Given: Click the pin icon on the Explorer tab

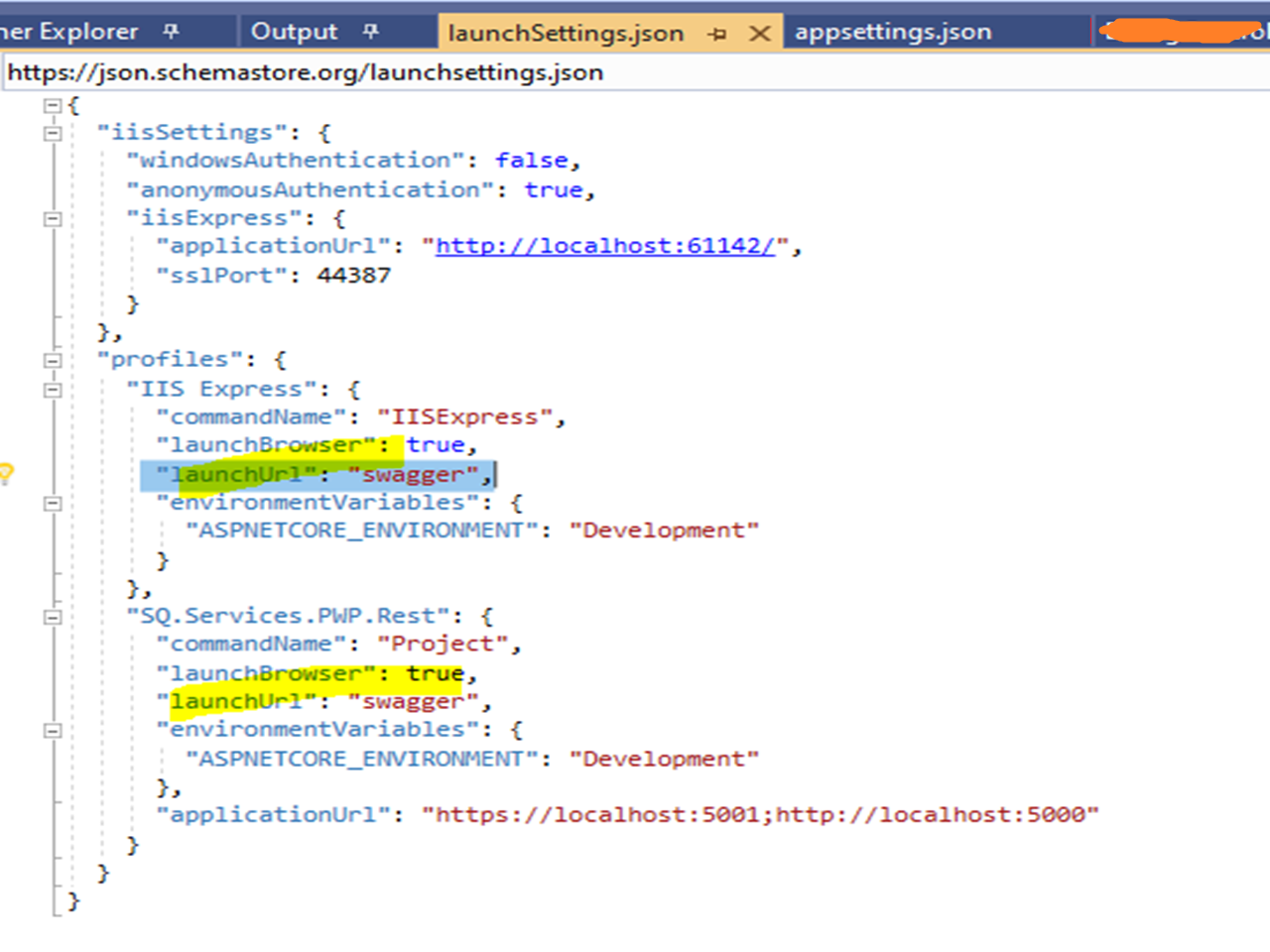Looking at the screenshot, I should 171,32.
